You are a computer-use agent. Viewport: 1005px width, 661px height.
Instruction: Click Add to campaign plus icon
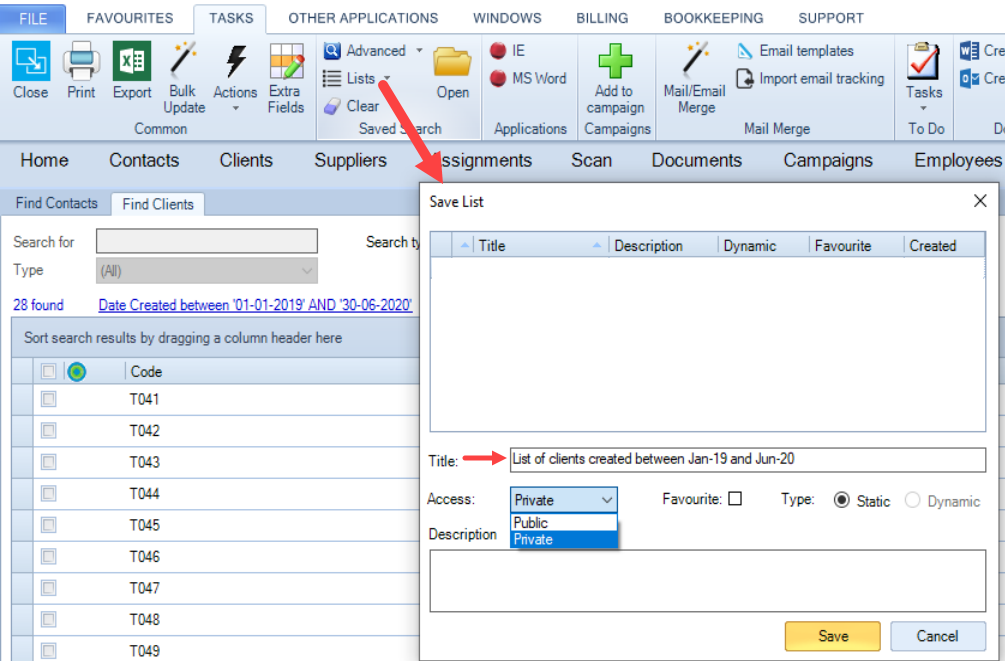click(x=615, y=61)
